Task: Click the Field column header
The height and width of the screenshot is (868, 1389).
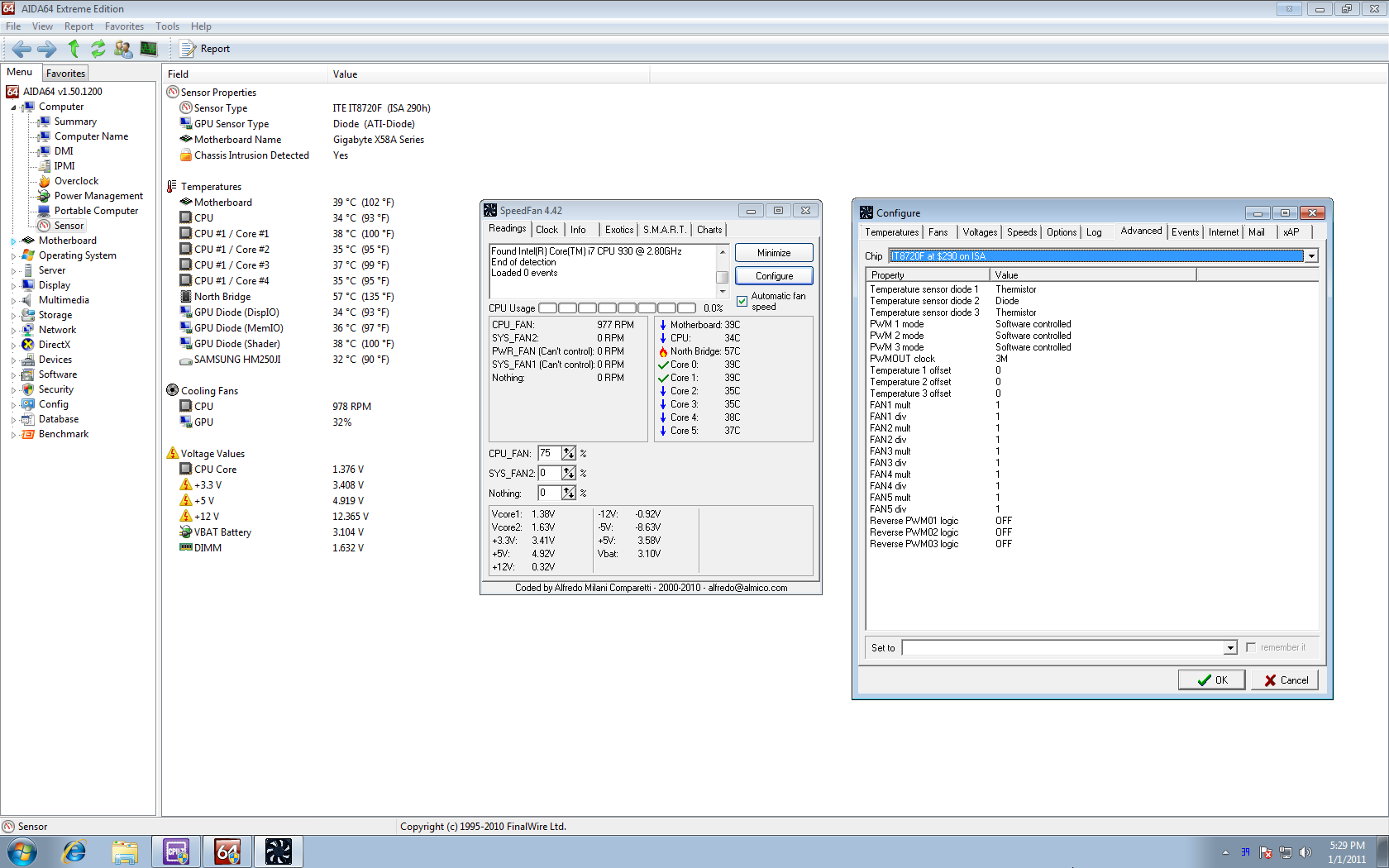Action: (245, 74)
